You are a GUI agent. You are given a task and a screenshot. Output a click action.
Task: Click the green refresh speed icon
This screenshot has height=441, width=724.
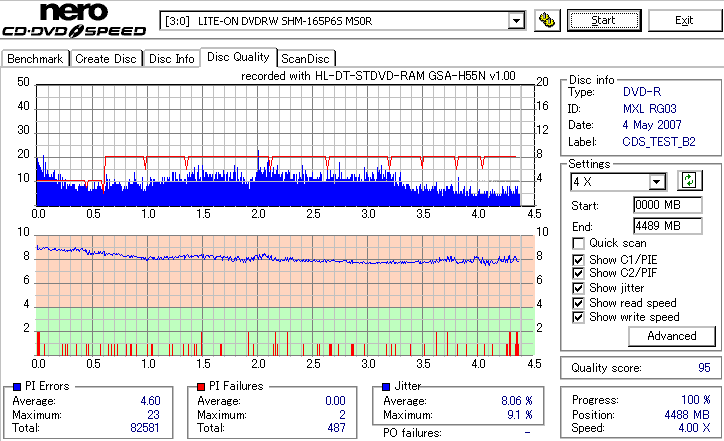pyautogui.click(x=689, y=181)
